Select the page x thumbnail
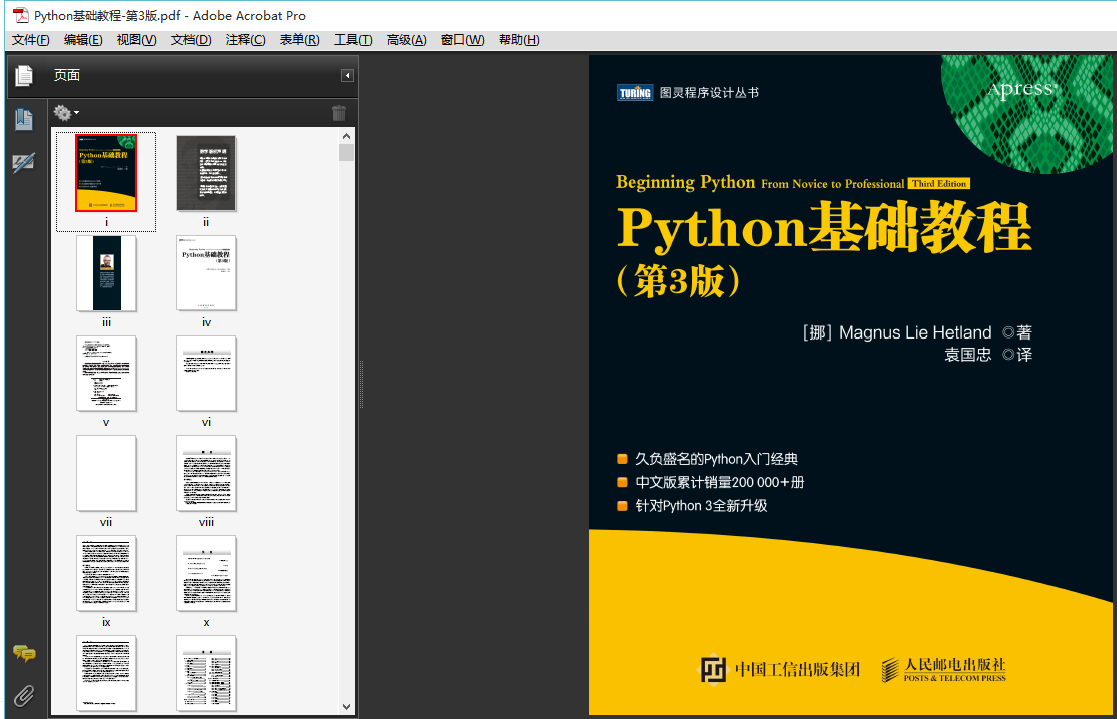1117x719 pixels. pos(206,574)
